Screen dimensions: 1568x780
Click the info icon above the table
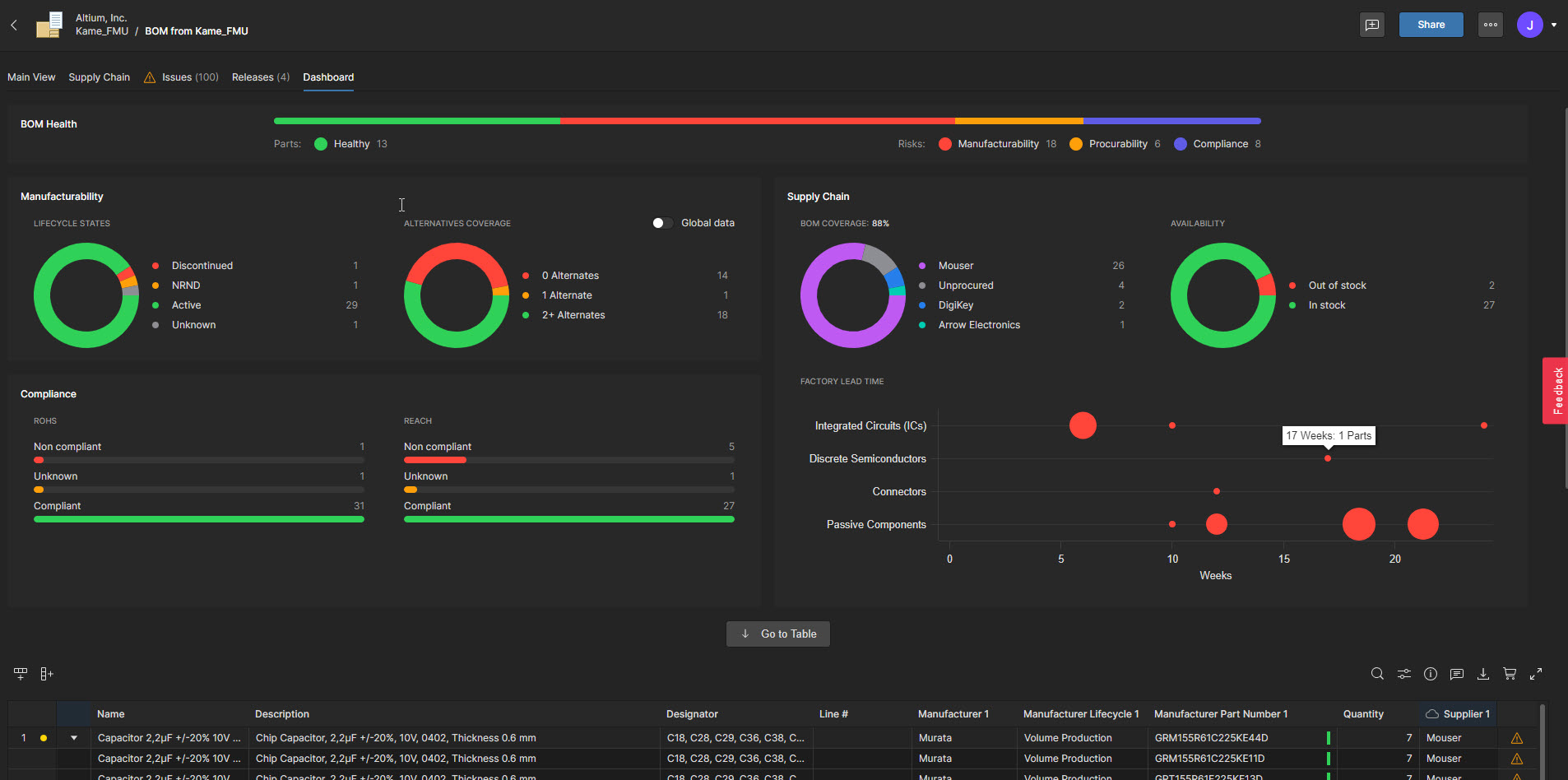pyautogui.click(x=1431, y=673)
